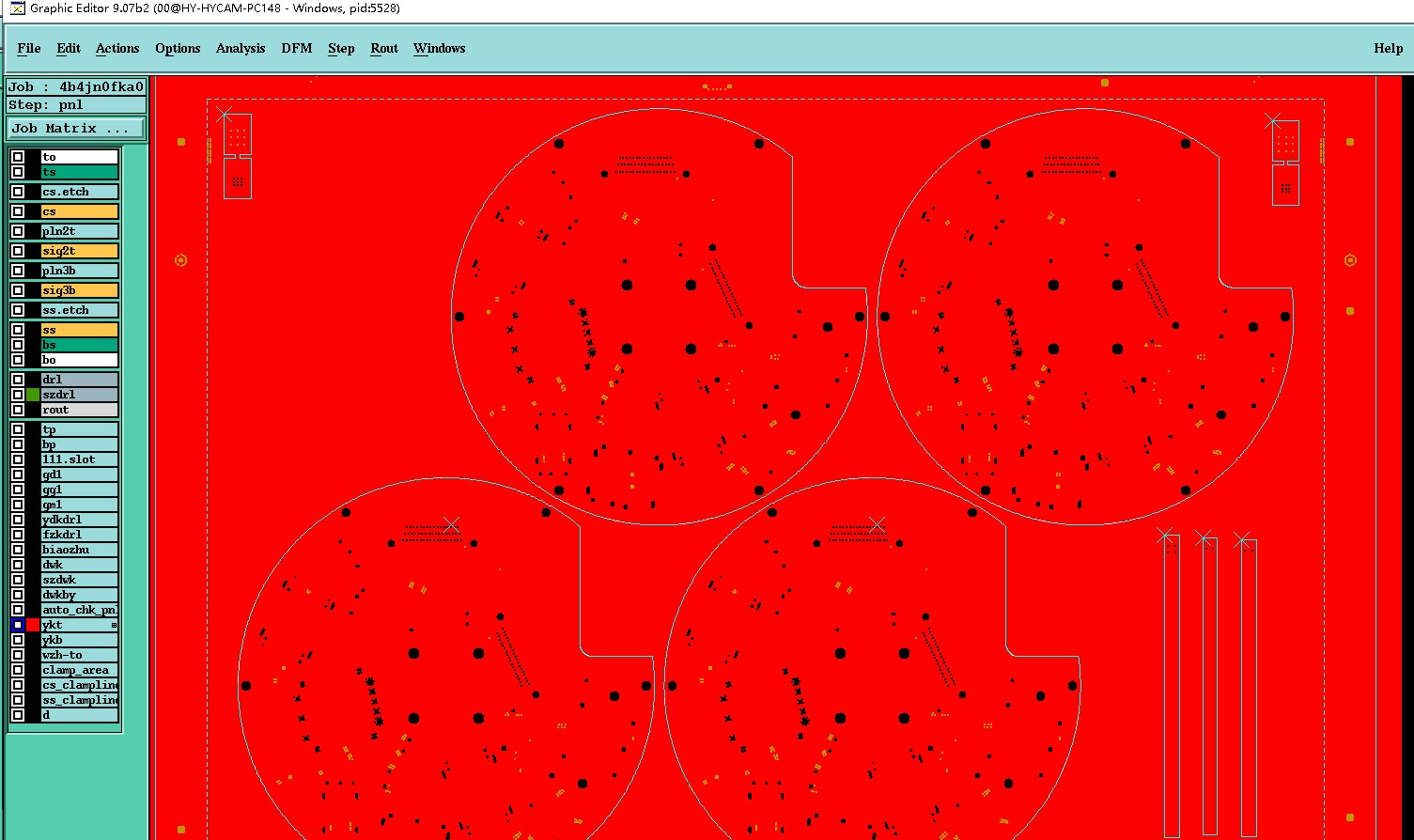Toggle the checkbox for layer pln2t
Viewport: 1414px width, 840px height.
[18, 231]
